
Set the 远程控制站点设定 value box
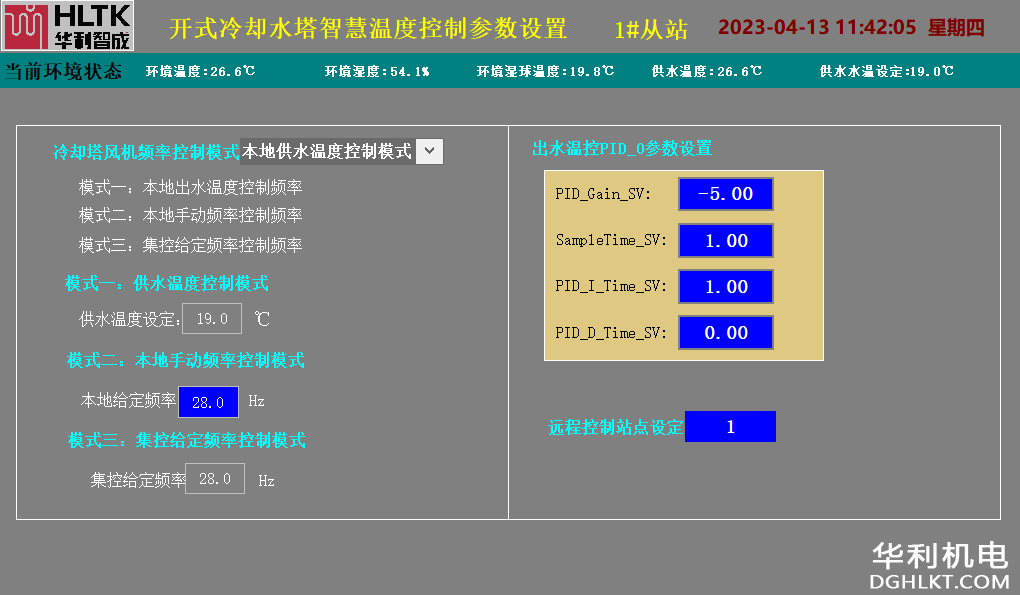pos(730,427)
